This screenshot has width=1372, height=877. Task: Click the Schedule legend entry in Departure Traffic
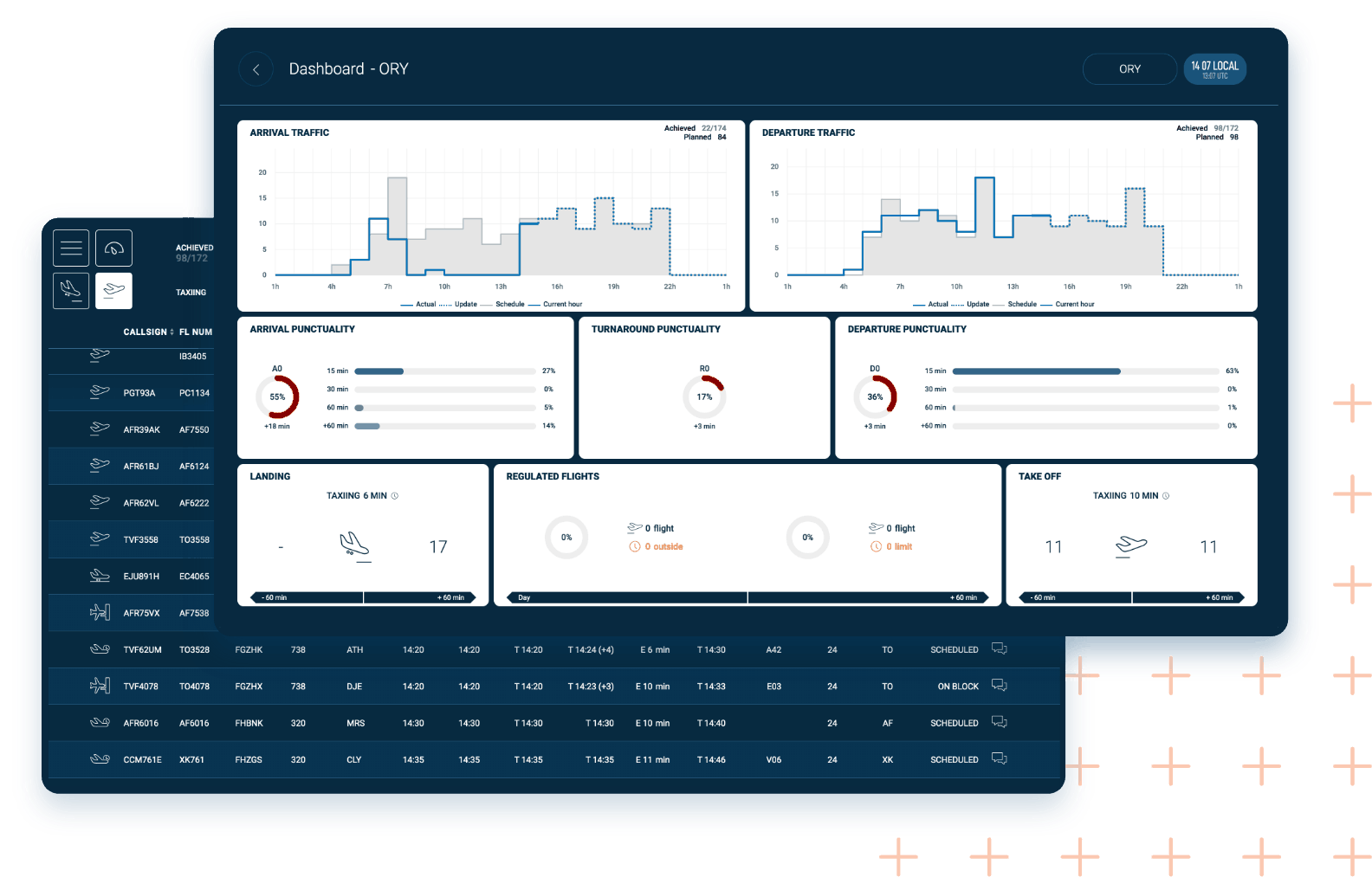click(1015, 305)
